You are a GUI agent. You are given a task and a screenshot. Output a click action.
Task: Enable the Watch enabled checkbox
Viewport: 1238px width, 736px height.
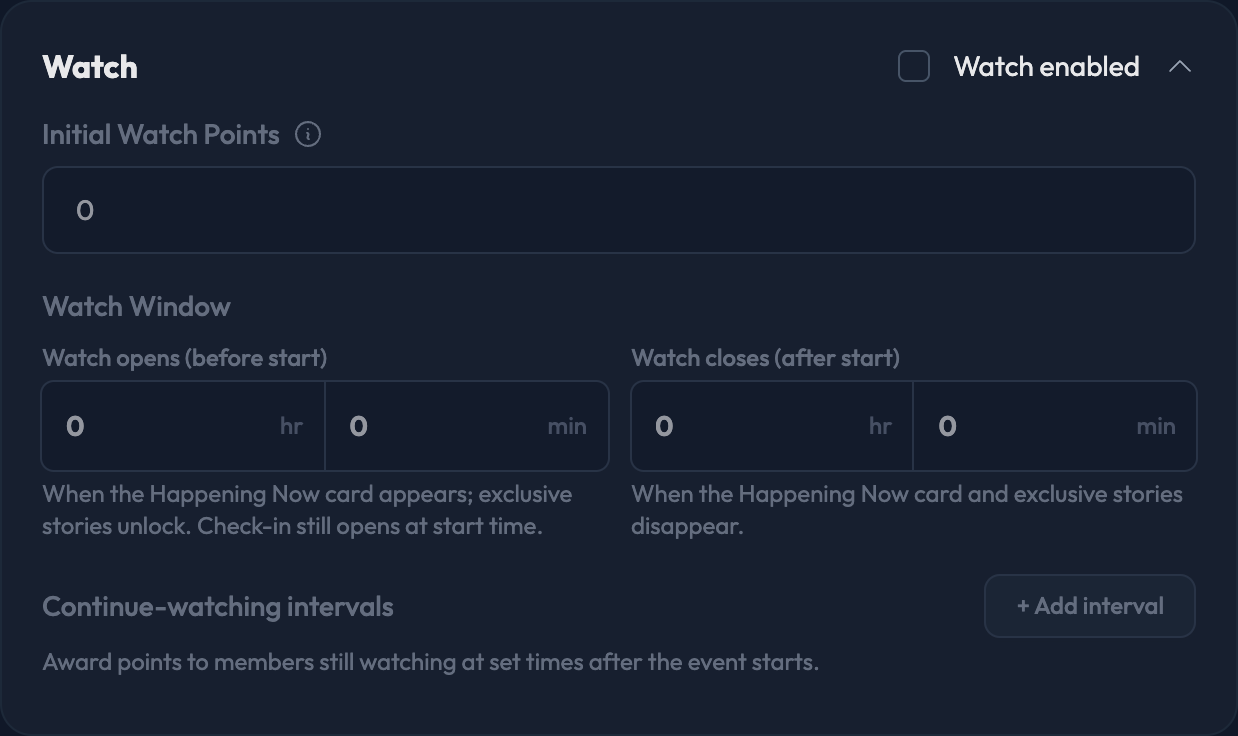[x=914, y=67]
